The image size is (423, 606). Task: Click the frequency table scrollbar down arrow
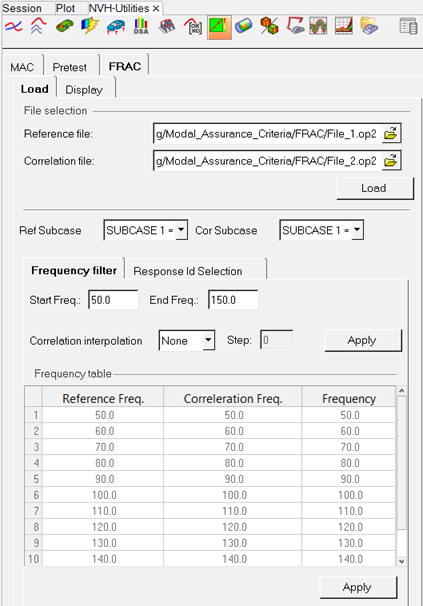click(x=402, y=561)
